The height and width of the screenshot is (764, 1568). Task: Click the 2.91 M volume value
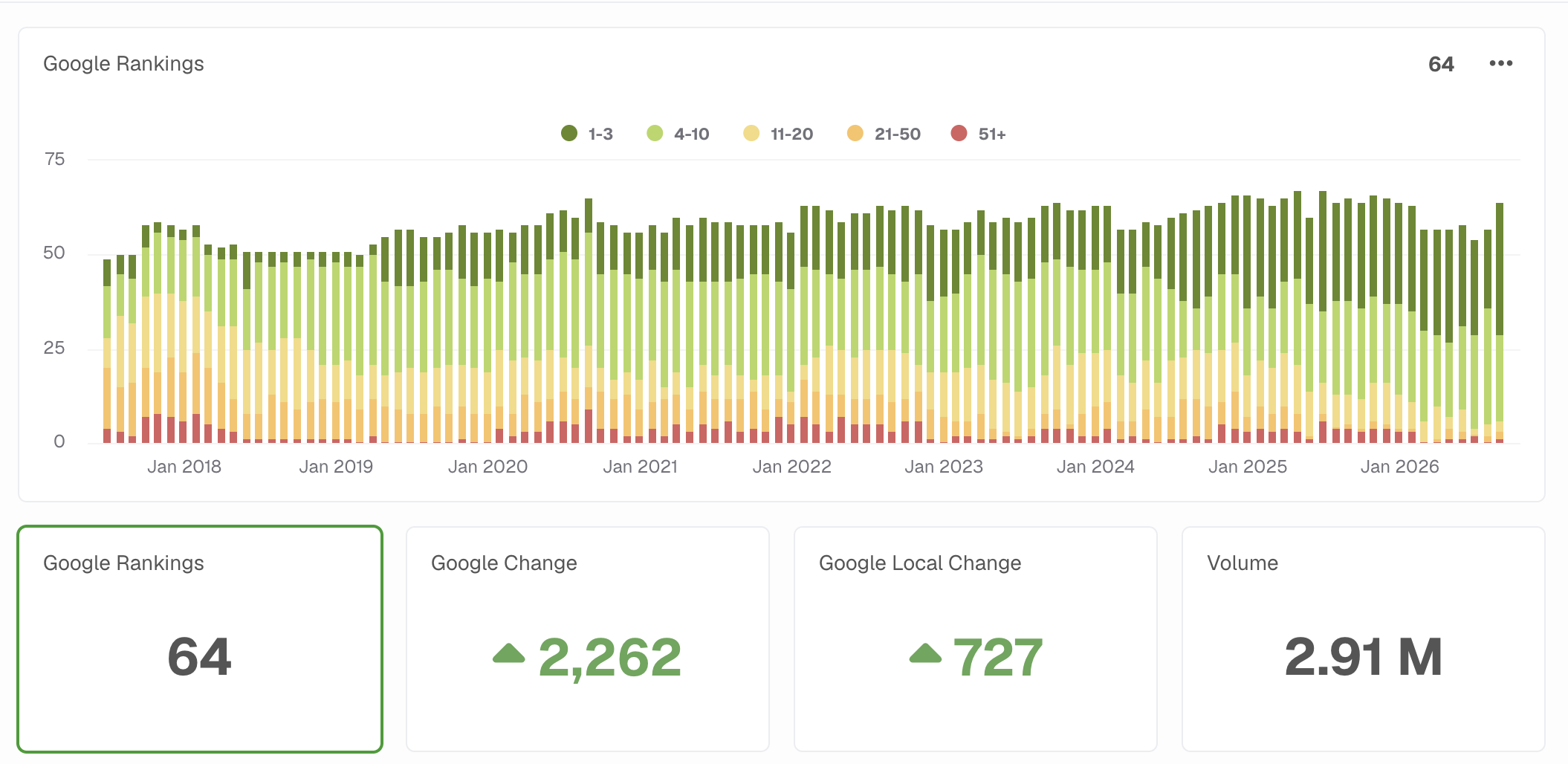[1364, 657]
